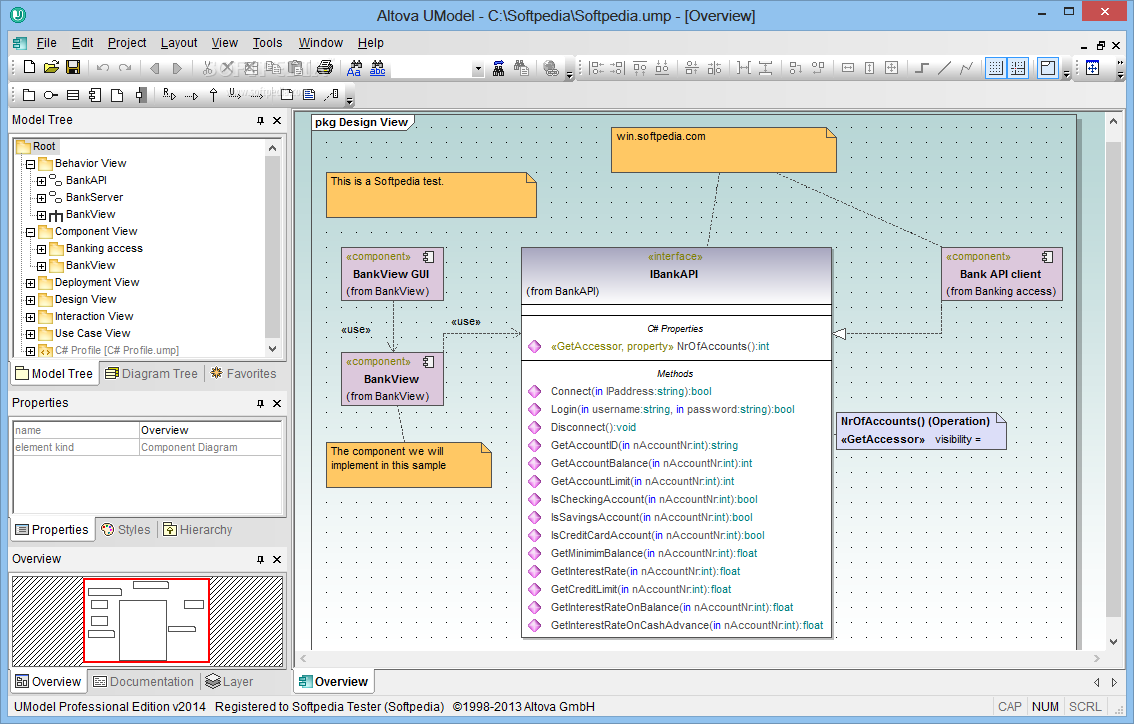Viewport: 1134px width, 724px height.
Task: Select the Bank API client component
Action: click(1001, 274)
